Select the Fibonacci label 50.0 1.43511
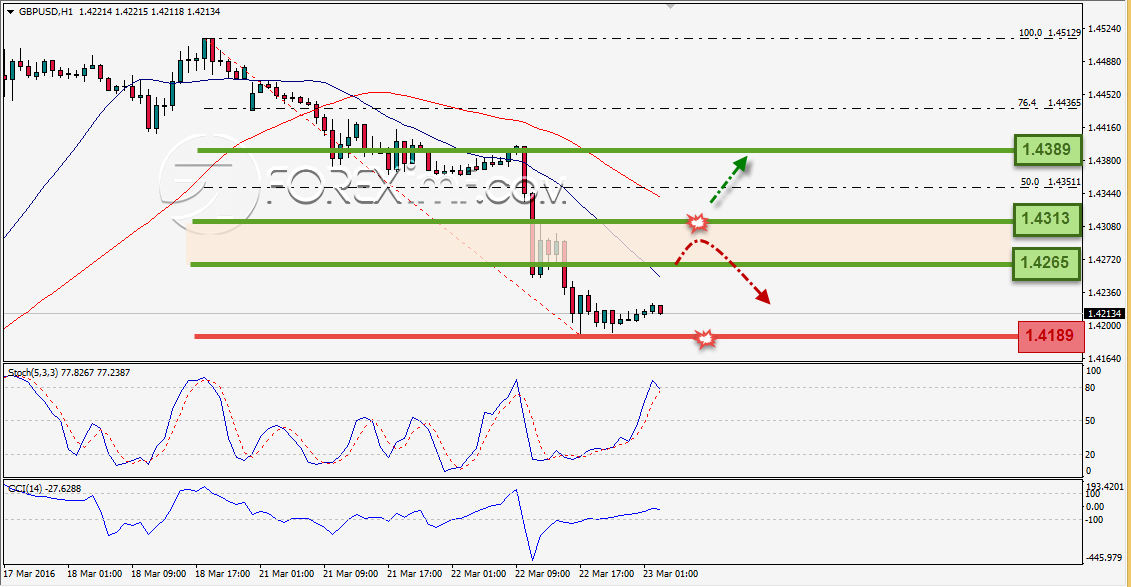 pos(1051,182)
